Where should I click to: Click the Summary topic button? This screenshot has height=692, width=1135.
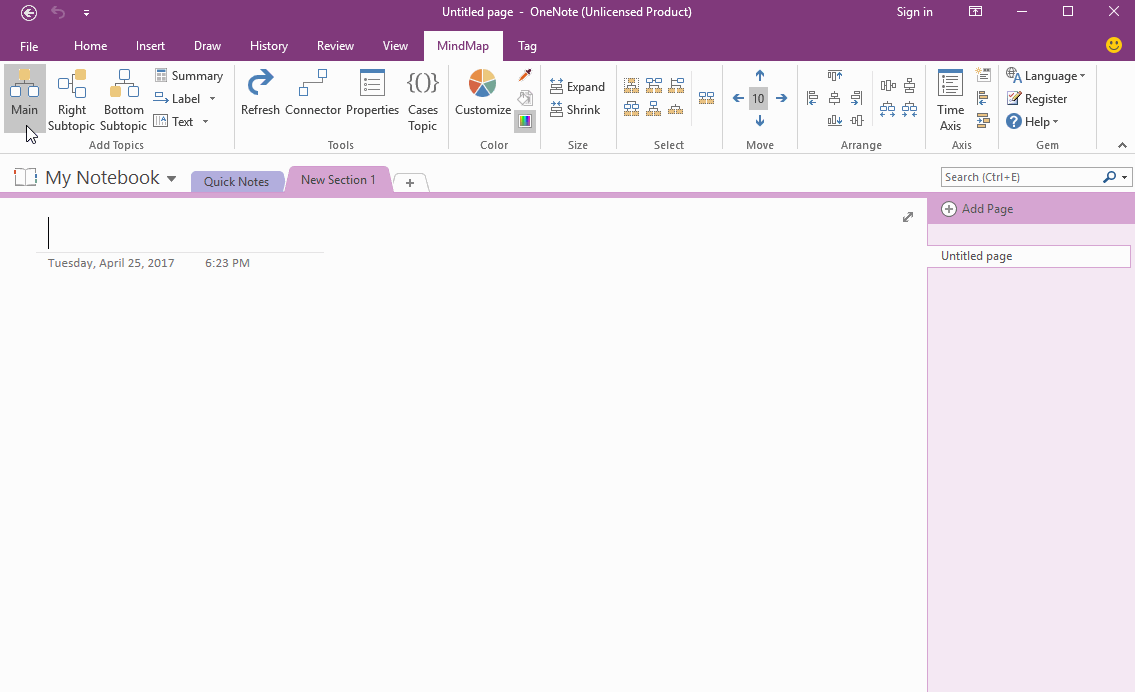[188, 76]
